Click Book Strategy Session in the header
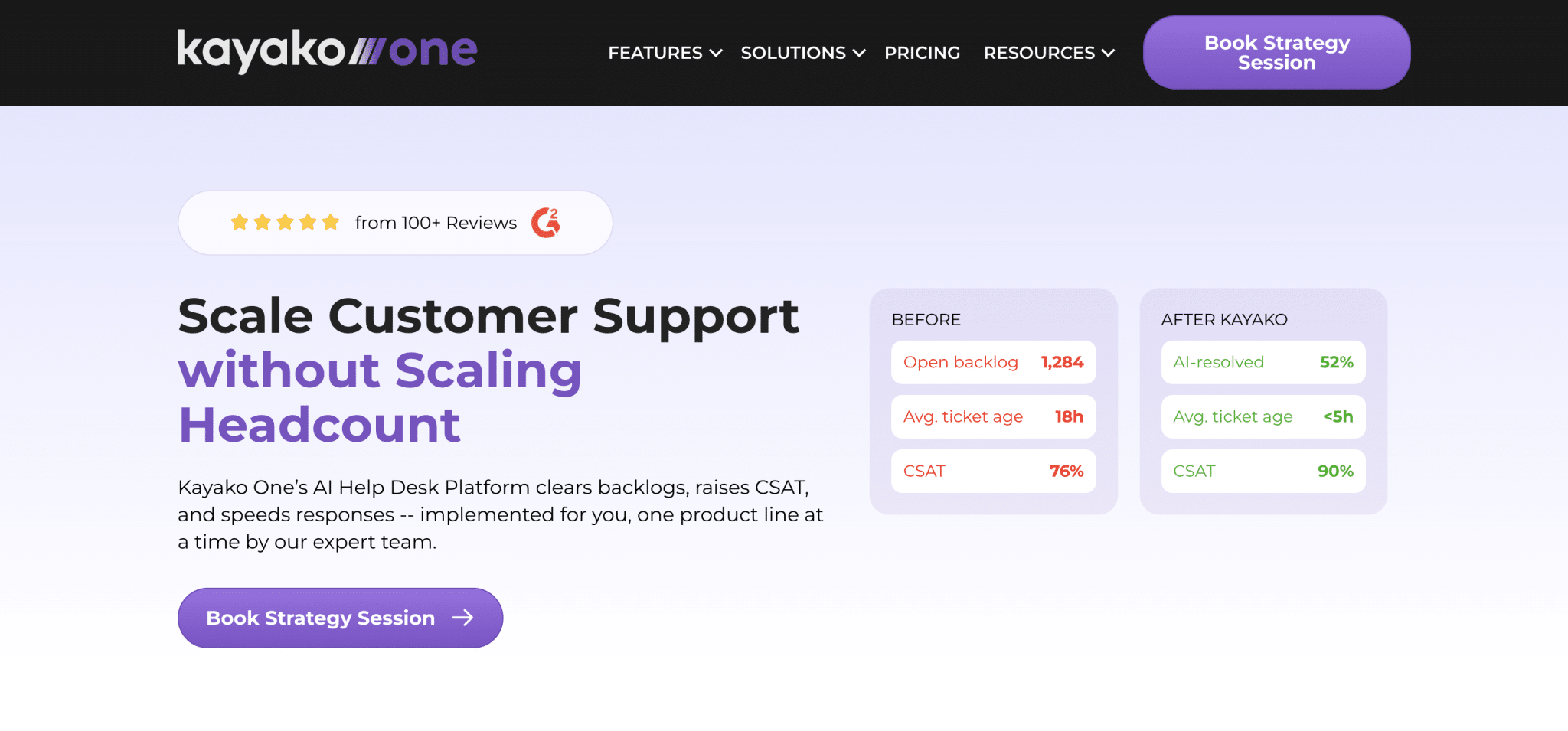Viewport: 1568px width, 731px height. pos(1276,52)
